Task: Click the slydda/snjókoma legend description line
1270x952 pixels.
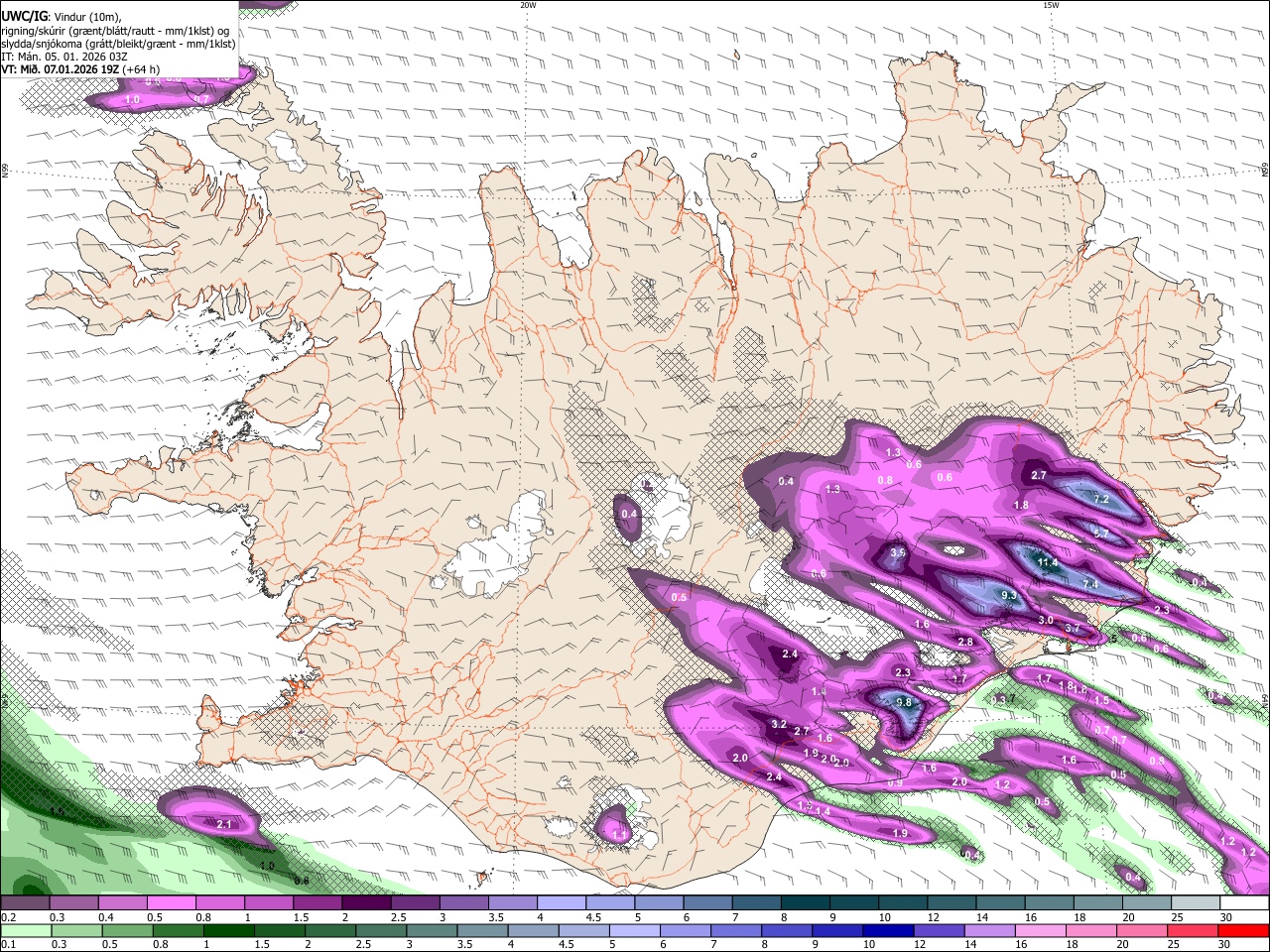Action: coord(119,44)
